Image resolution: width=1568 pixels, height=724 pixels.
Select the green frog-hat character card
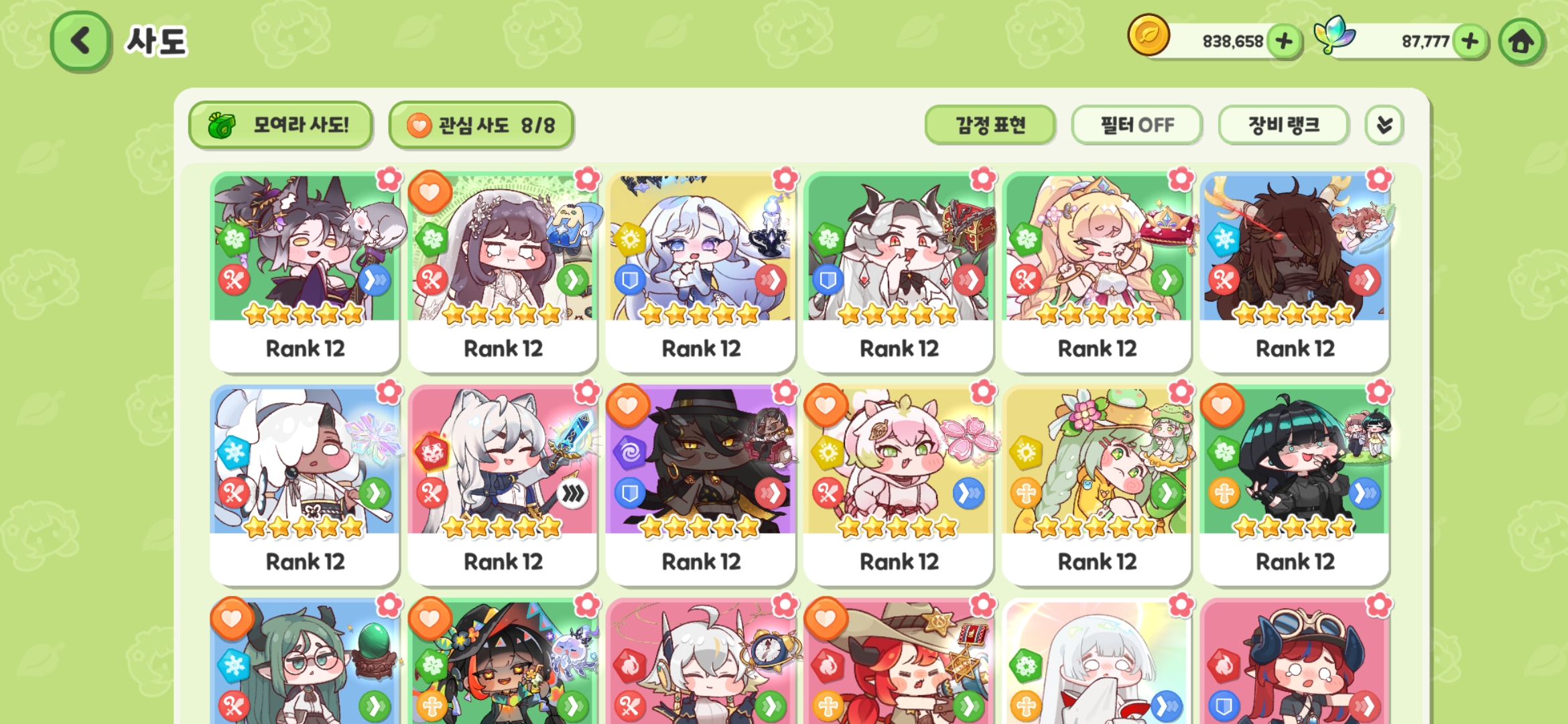1097,485
